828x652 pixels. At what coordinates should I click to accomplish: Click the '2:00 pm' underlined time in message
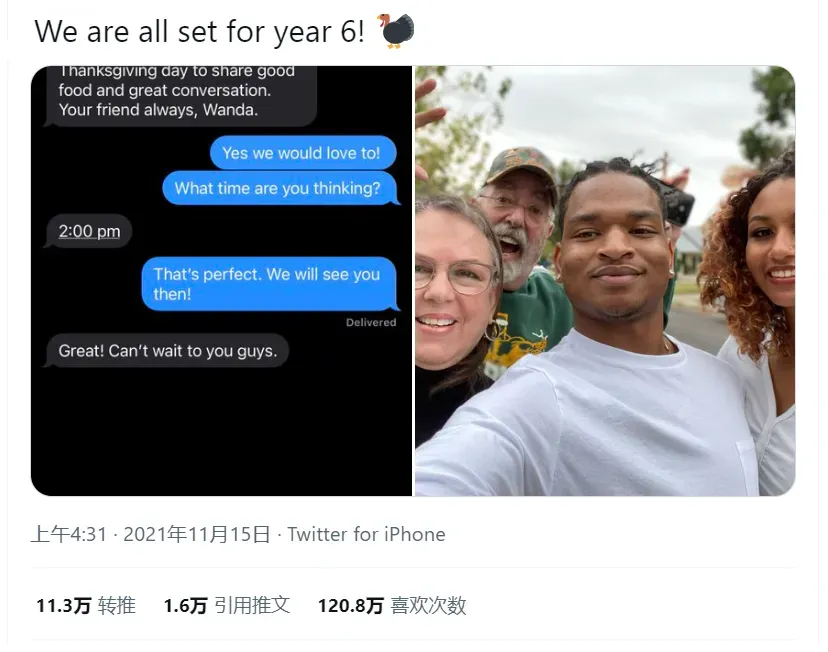click(x=89, y=231)
